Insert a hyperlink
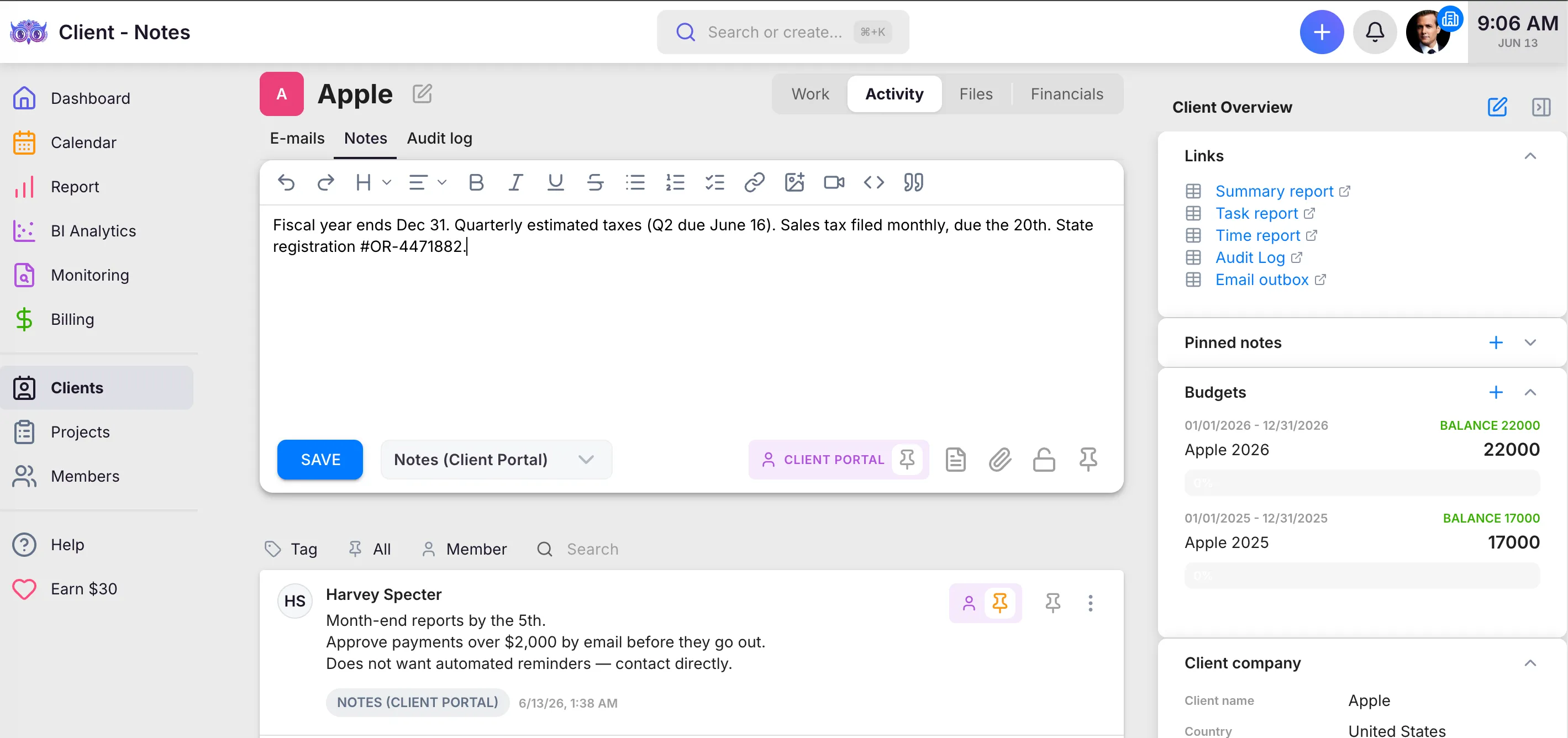Screen dimensions: 1568x738 (x=754, y=182)
